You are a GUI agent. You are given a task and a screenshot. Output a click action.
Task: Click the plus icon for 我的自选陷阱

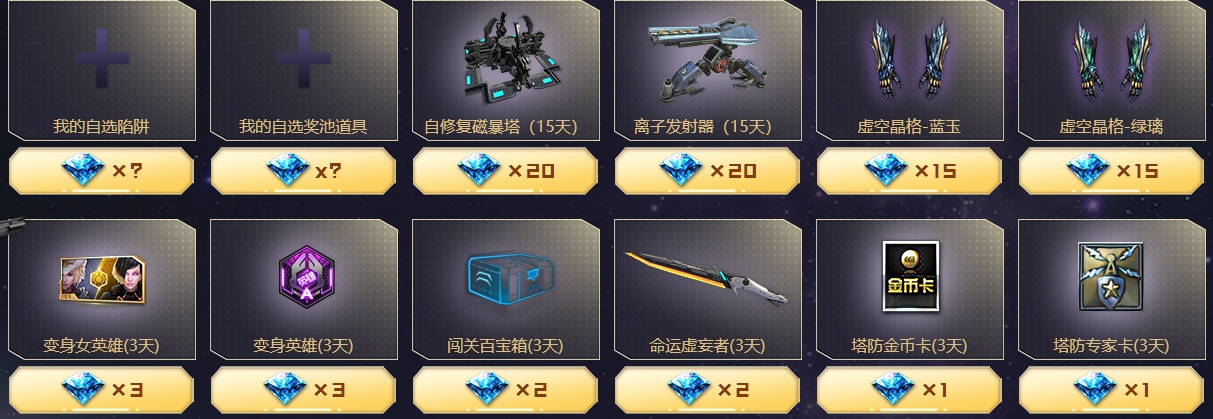click(102, 57)
